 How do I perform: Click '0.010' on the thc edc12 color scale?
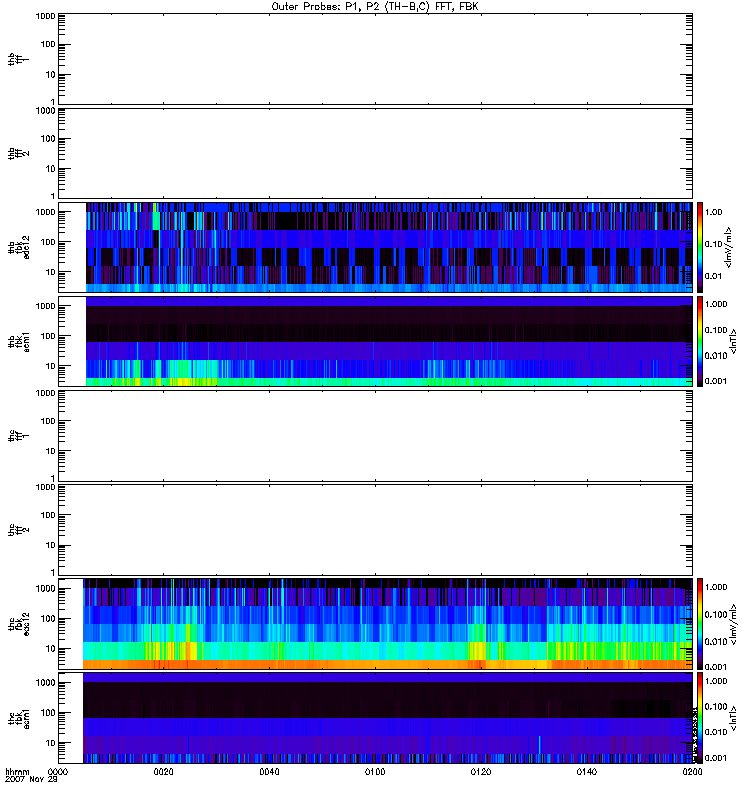(716, 641)
